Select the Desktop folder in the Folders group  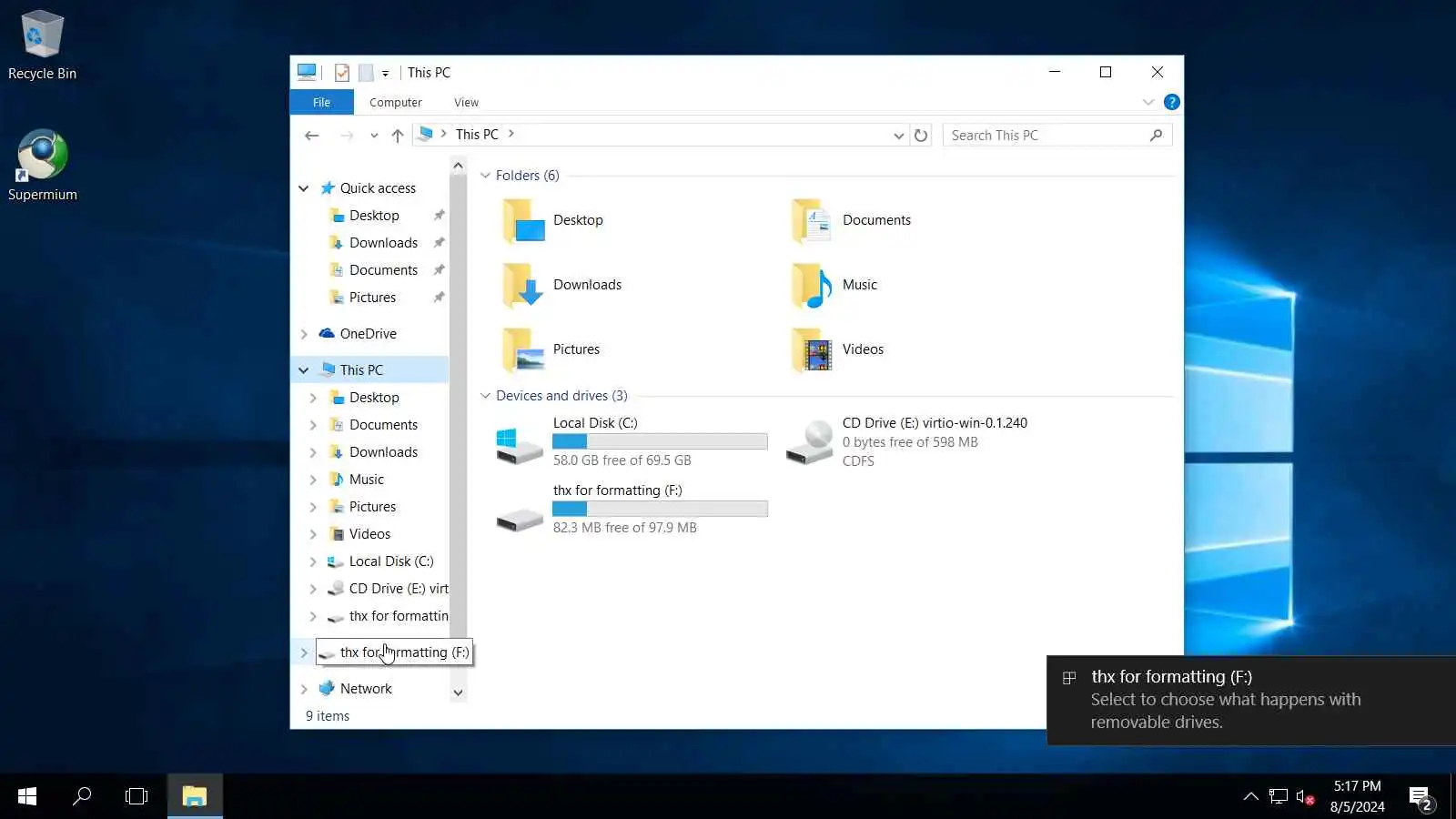coord(552,220)
